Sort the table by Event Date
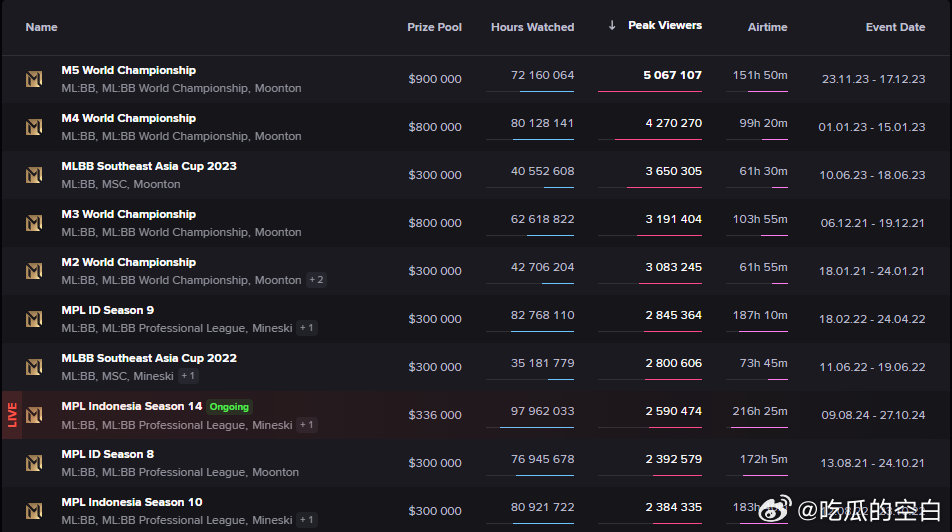 pyautogui.click(x=896, y=27)
